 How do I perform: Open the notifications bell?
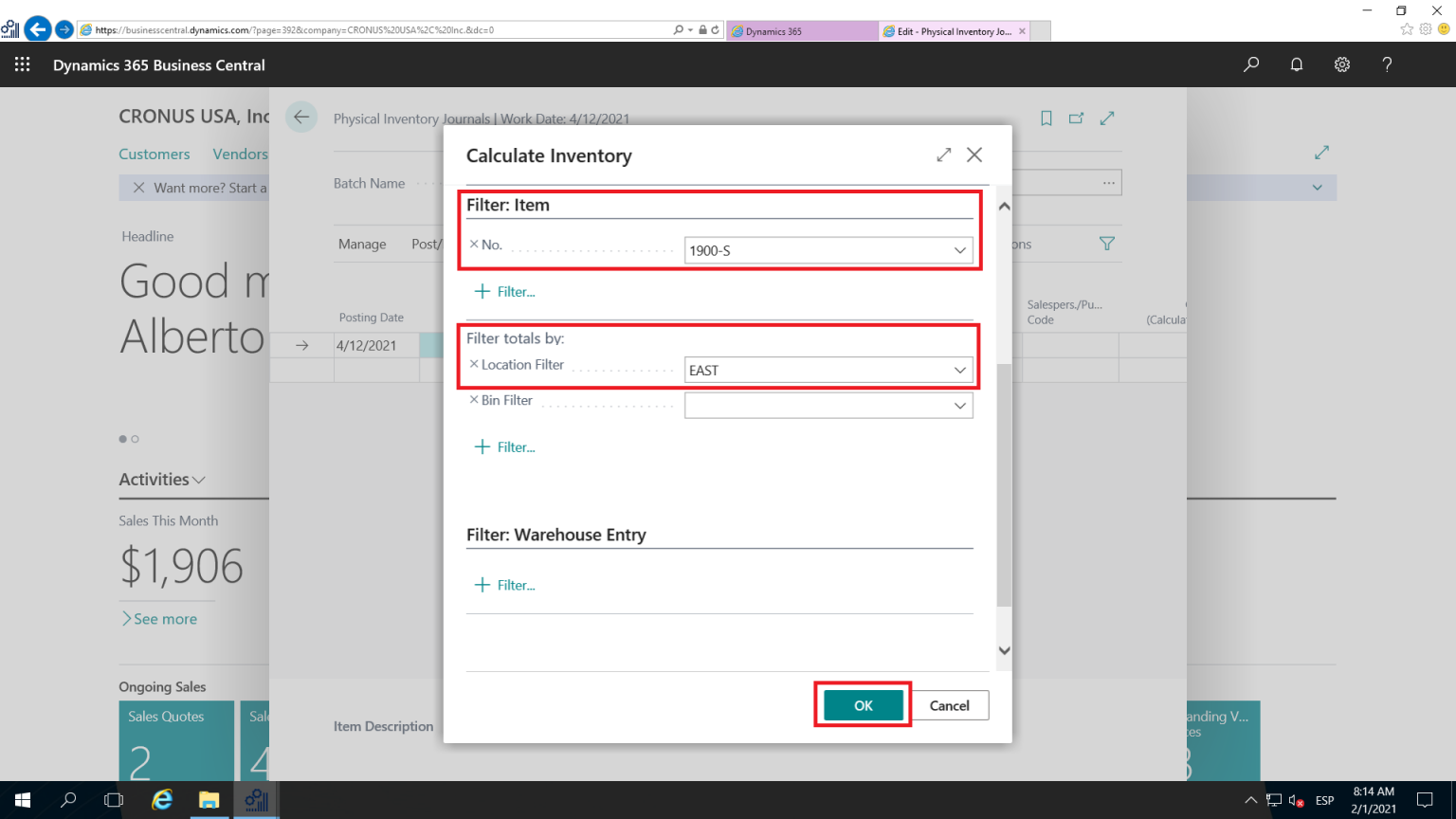click(1296, 64)
